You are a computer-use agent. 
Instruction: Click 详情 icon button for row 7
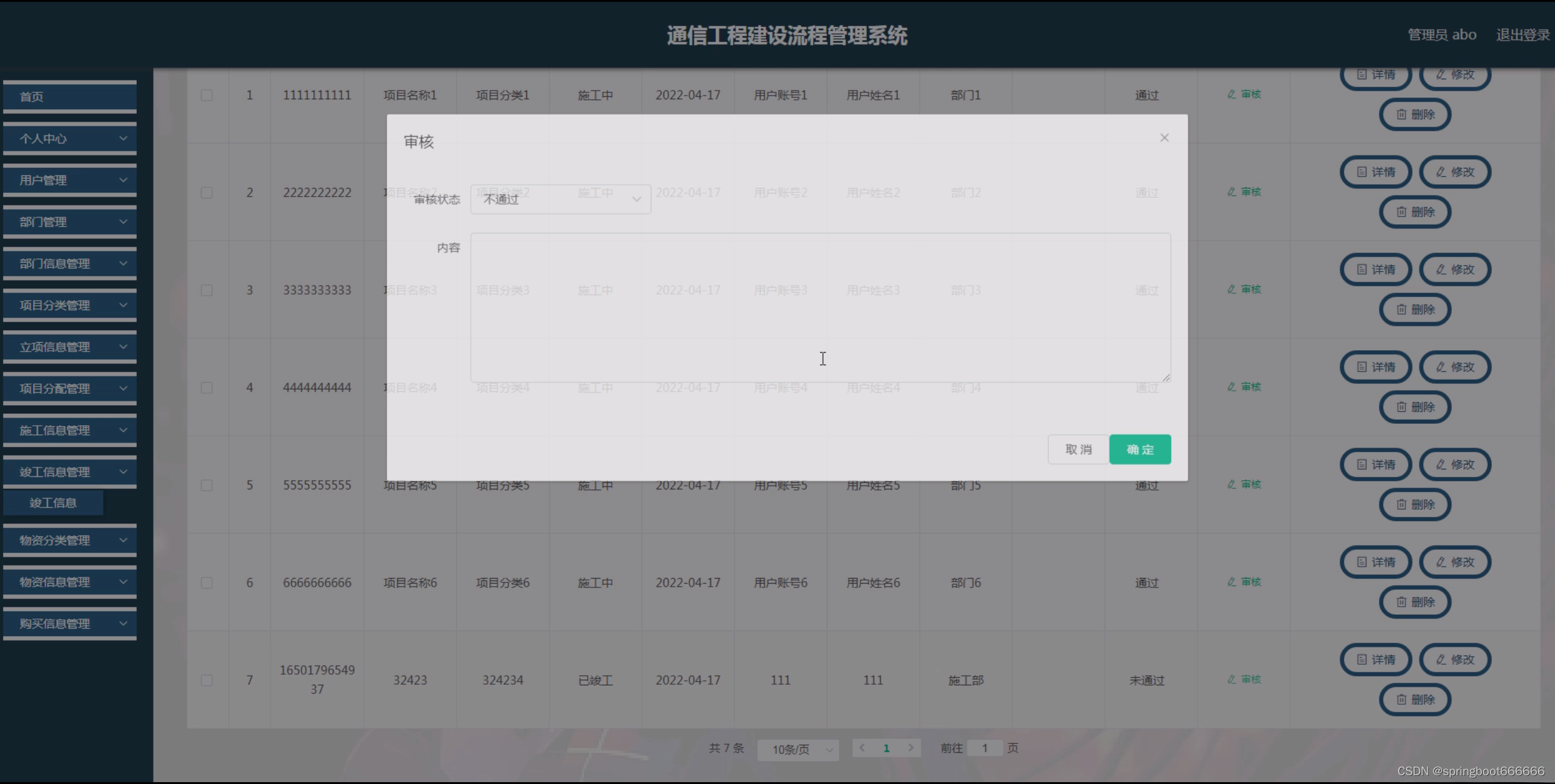pos(1376,659)
